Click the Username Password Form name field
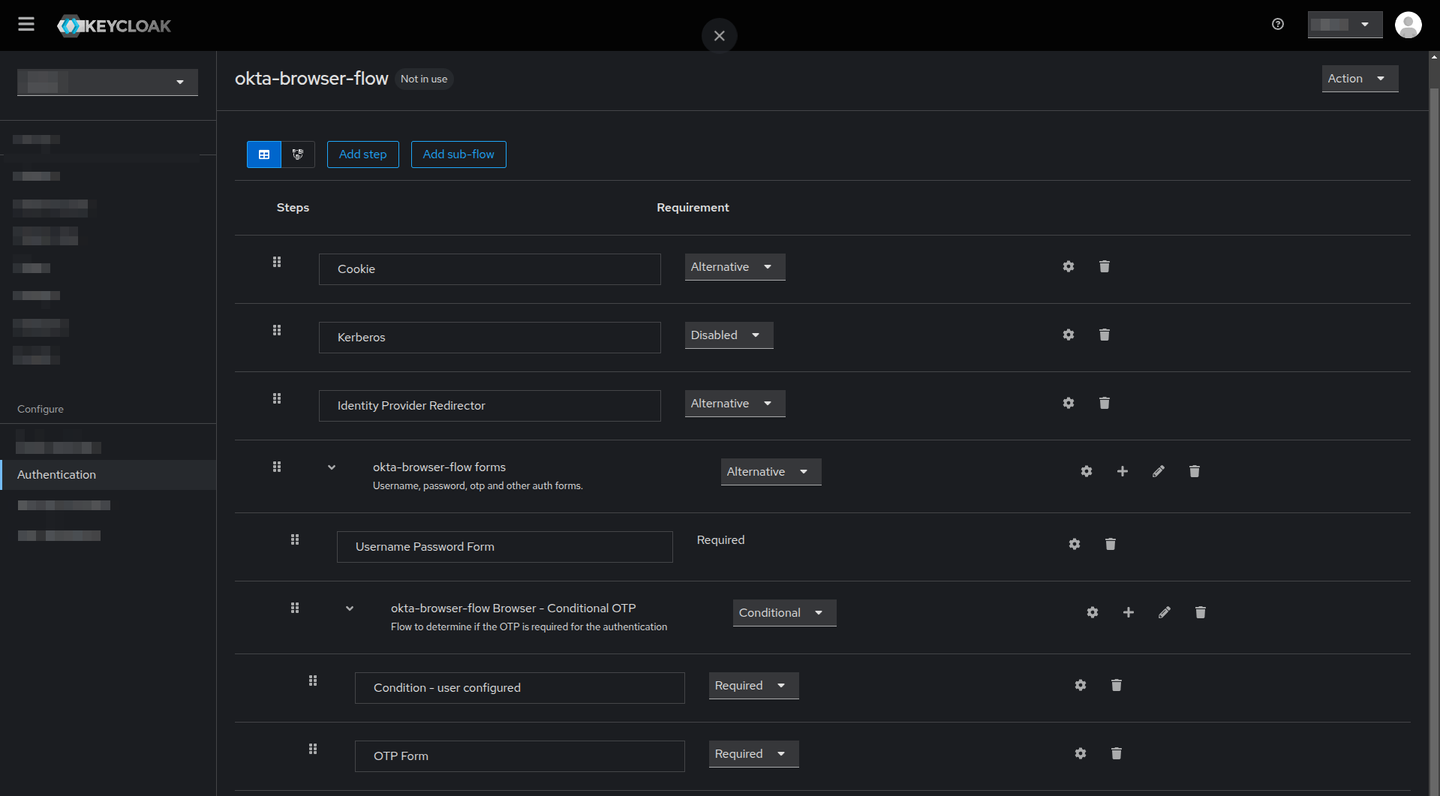Image resolution: width=1440 pixels, height=796 pixels. click(x=504, y=546)
